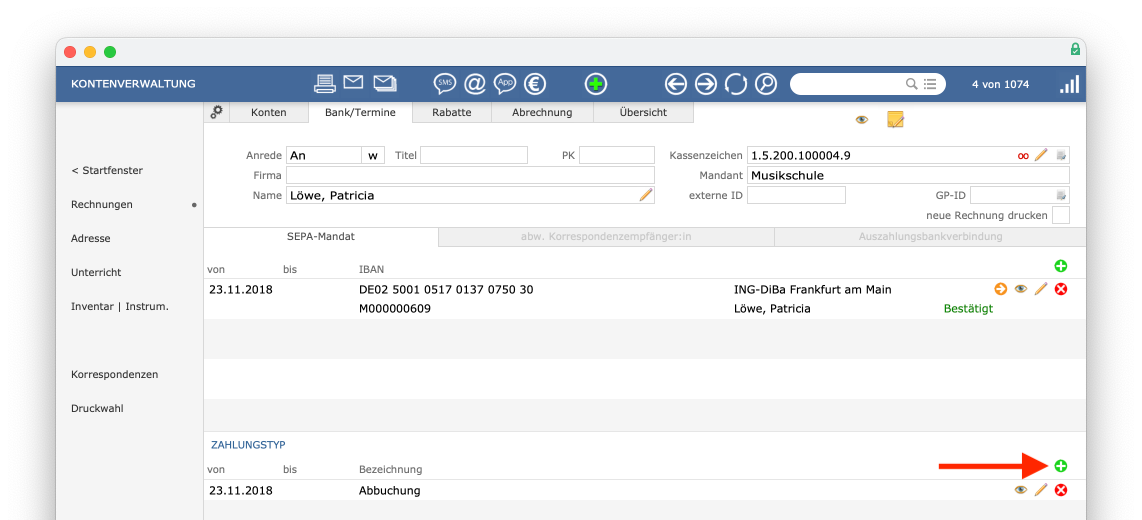The height and width of the screenshot is (520, 1142).
Task: Open Adresse in the sidebar
Action: pos(91,238)
